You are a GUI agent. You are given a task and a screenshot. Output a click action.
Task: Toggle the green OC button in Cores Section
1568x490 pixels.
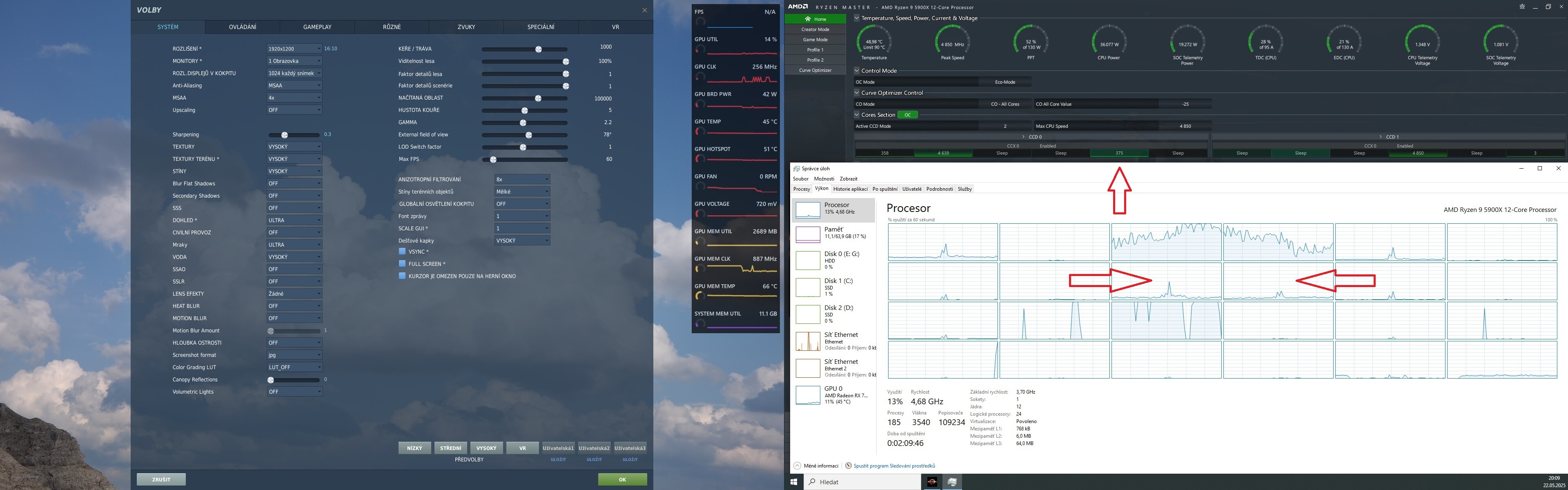click(908, 114)
